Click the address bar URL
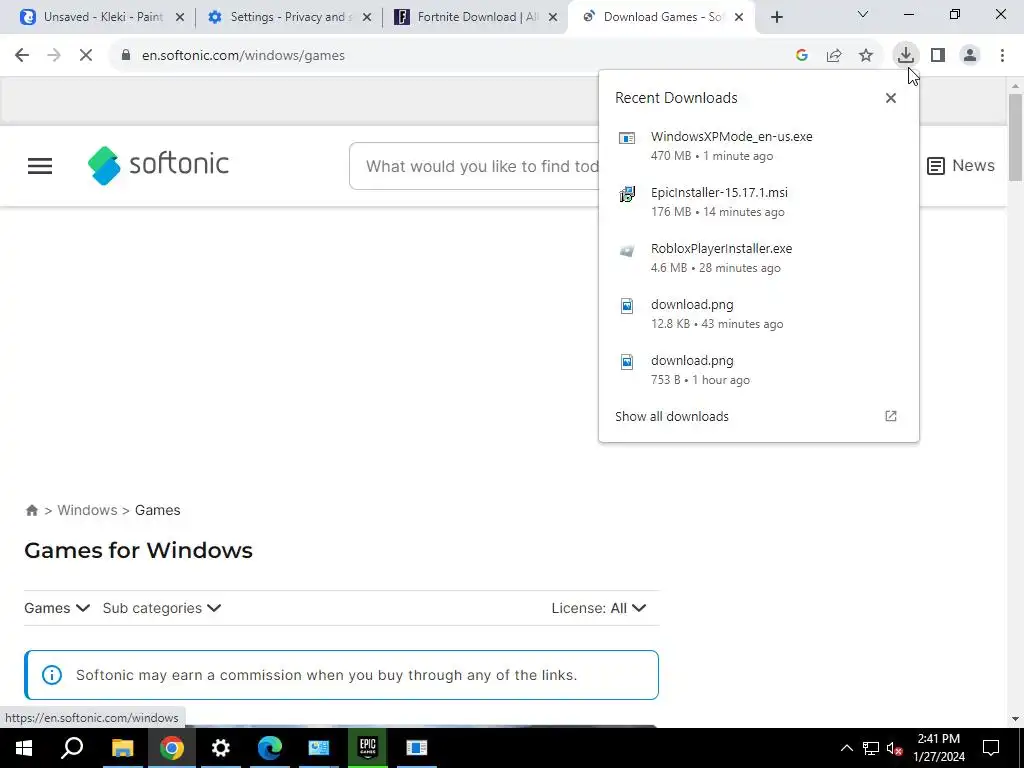Viewport: 1024px width, 768px height. 244,56
